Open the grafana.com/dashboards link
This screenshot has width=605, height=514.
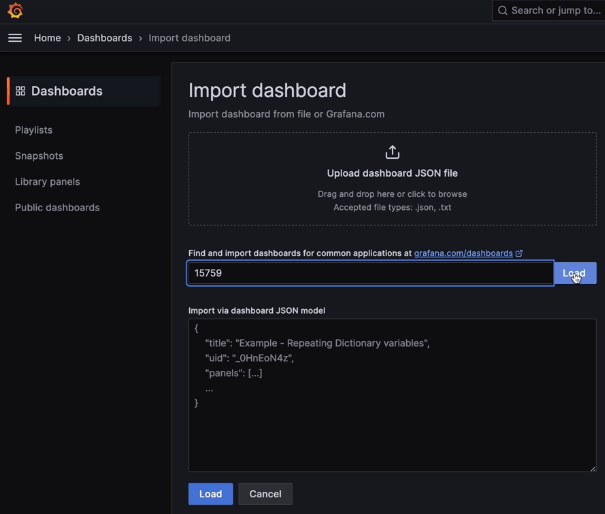[463, 254]
